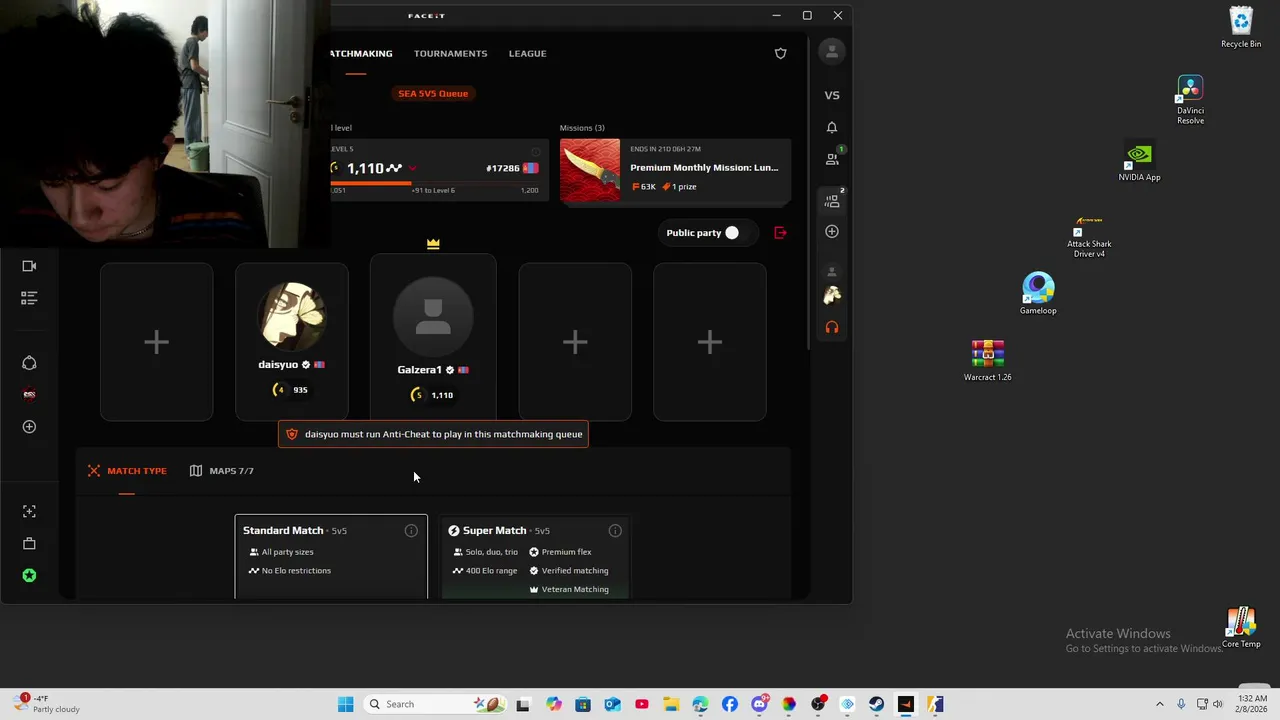
Task: Click the Elo level progress bar
Action: [435, 183]
